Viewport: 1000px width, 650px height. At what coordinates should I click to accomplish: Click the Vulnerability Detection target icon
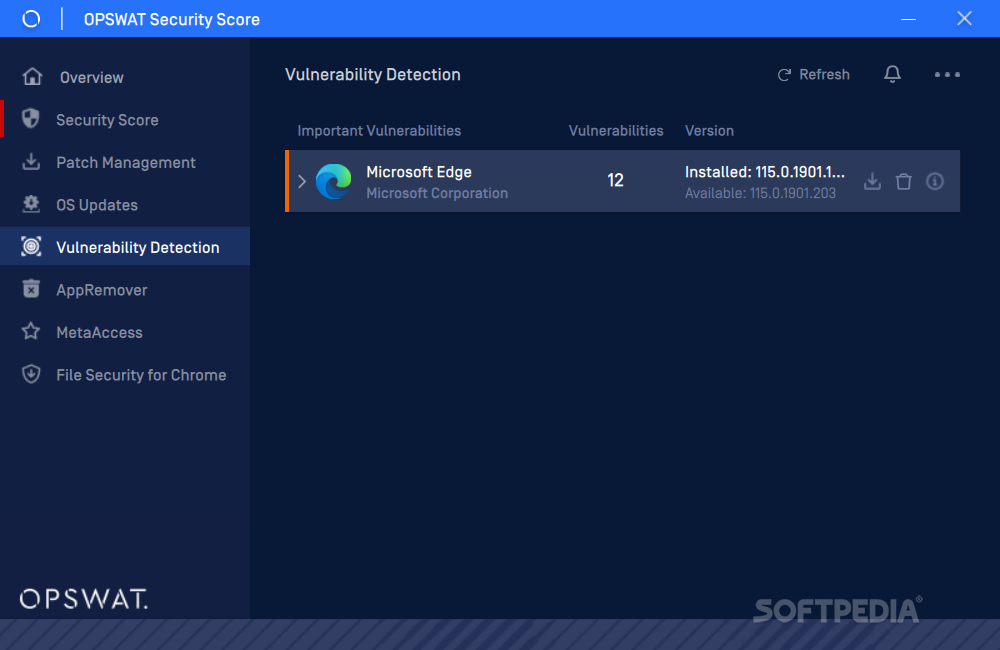(31, 247)
